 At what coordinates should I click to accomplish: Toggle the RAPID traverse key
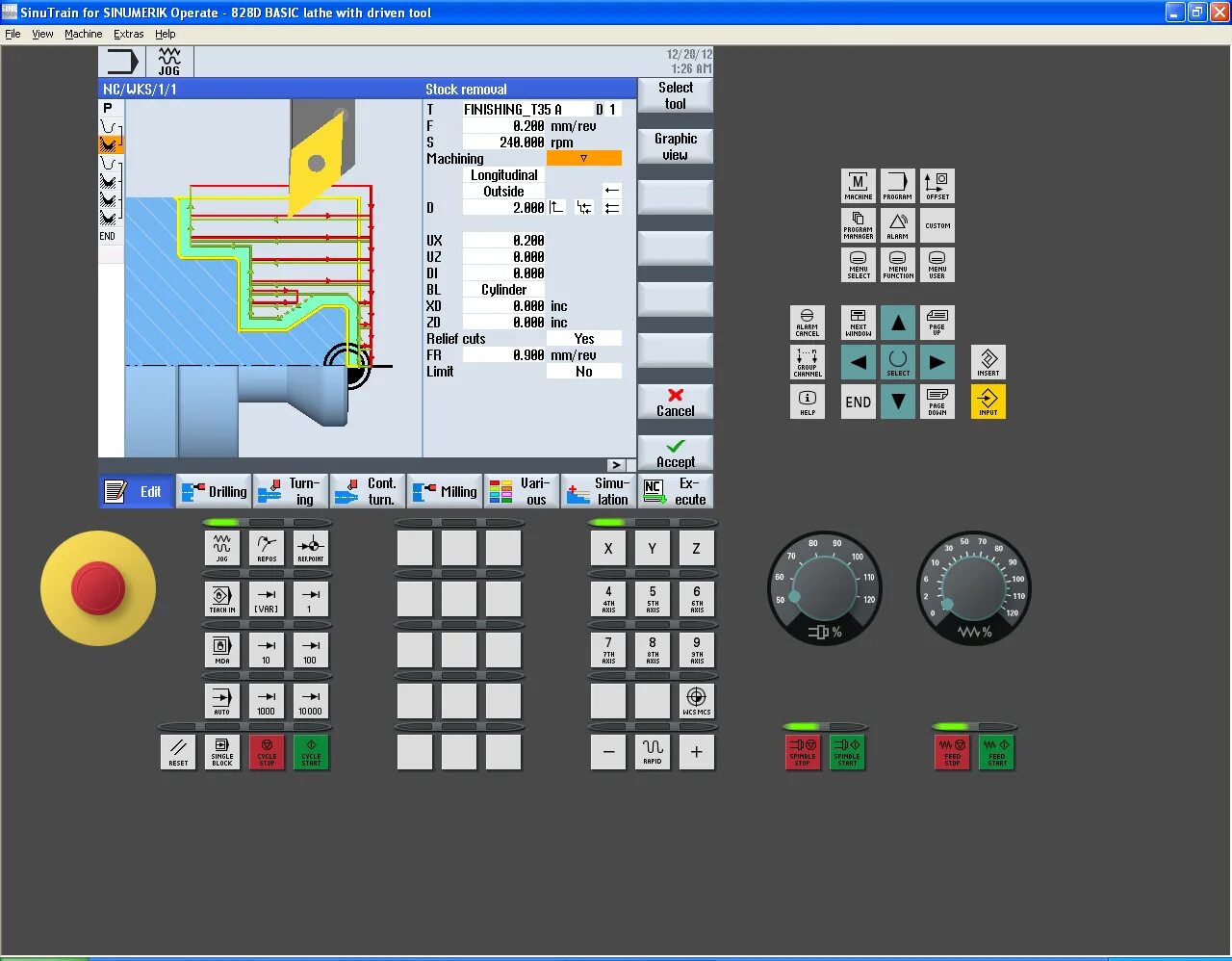pos(652,752)
